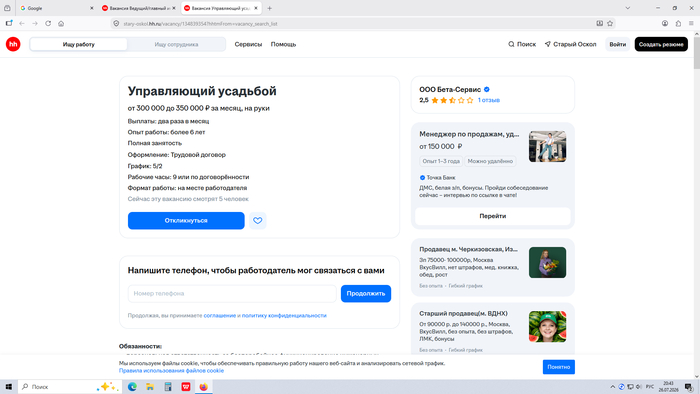Click the Войти button
700x394 pixels.
tap(617, 44)
